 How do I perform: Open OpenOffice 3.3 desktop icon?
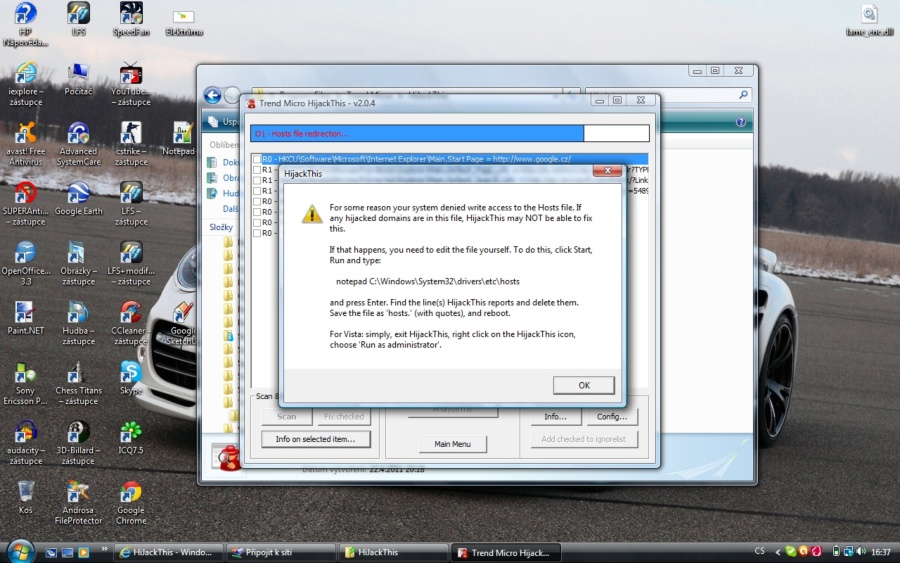pyautogui.click(x=25, y=263)
